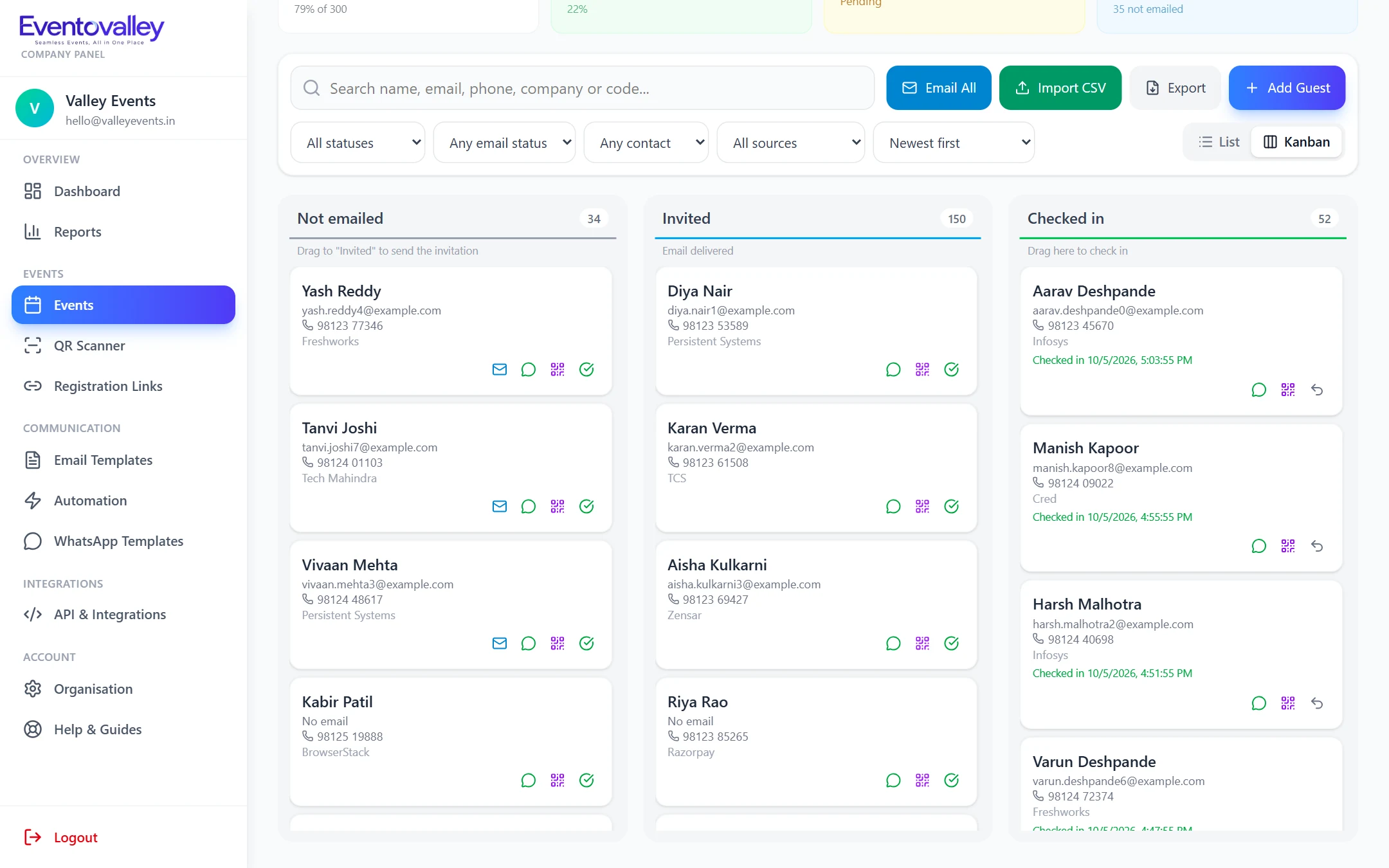Go to Reports page

123,231
